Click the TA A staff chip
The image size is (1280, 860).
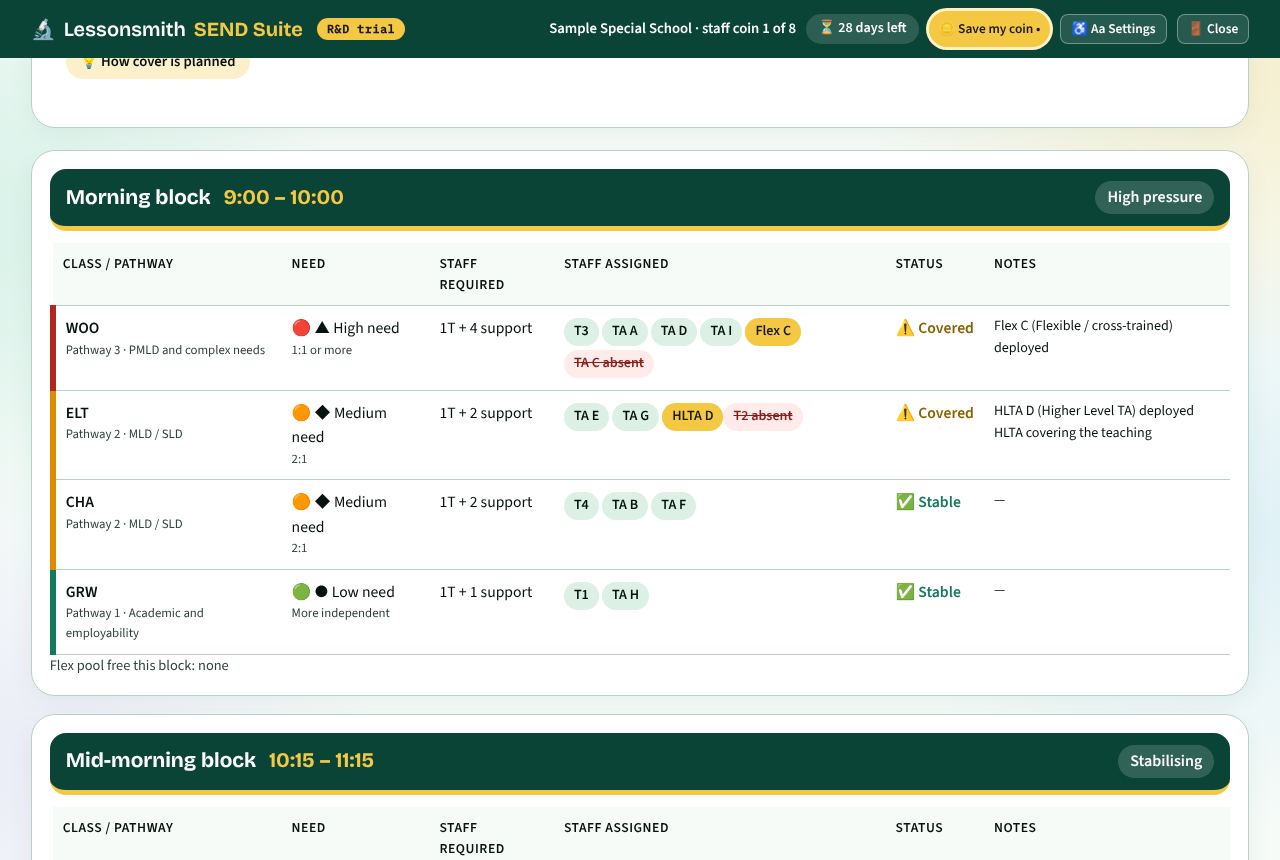625,331
